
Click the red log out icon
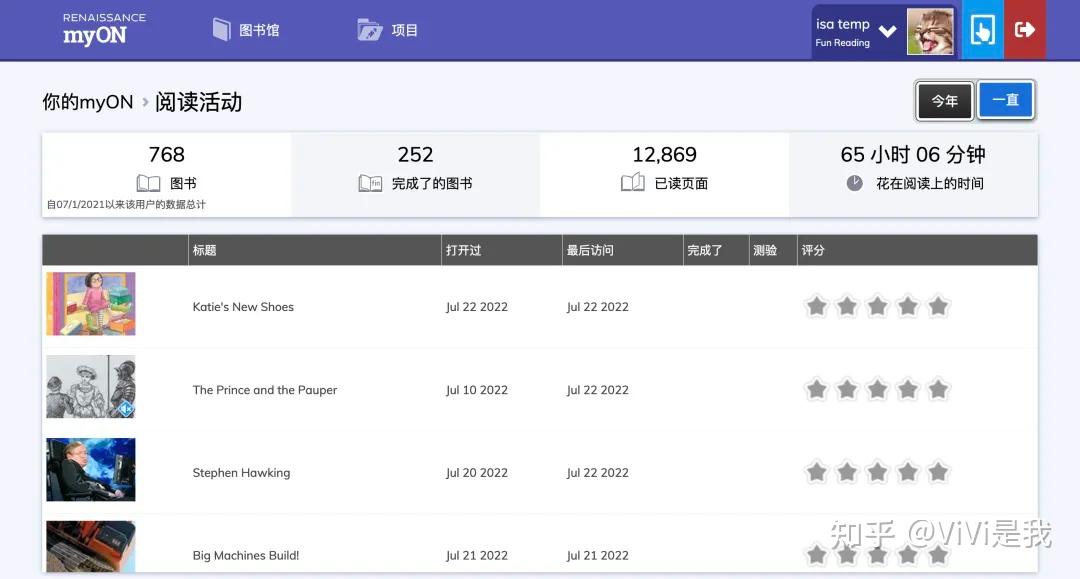pos(1025,29)
